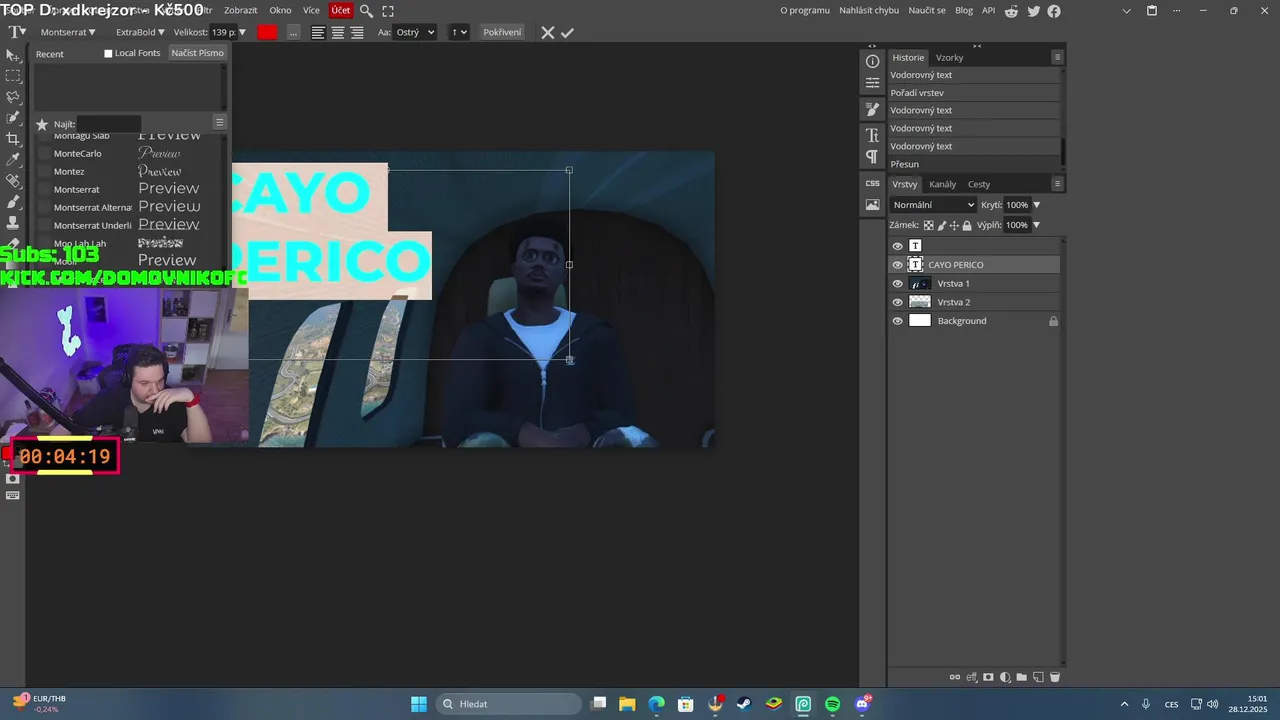Open the ExtraBold font style dropdown
This screenshot has height=720, width=1280.
tap(141, 32)
